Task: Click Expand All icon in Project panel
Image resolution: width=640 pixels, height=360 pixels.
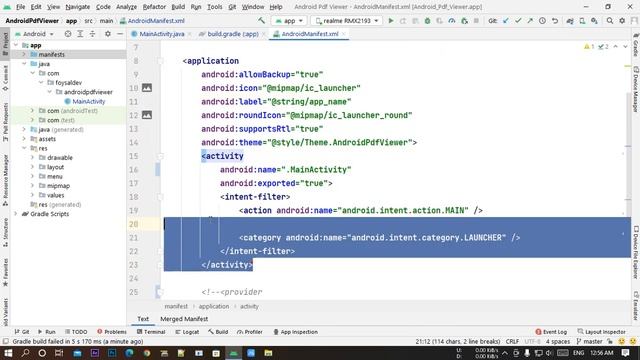Action: [80, 34]
